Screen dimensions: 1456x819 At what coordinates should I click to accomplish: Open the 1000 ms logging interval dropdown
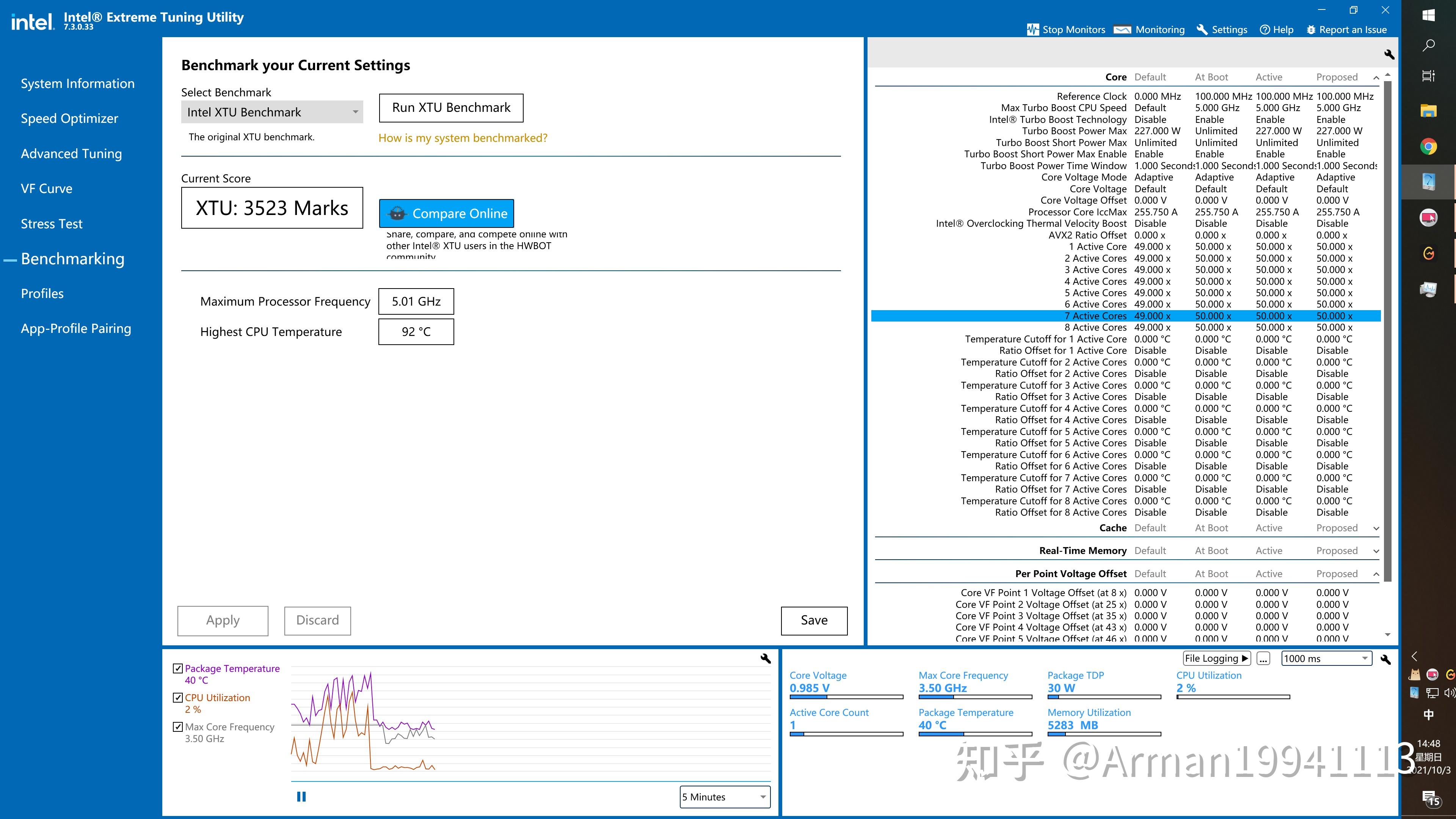click(1327, 659)
